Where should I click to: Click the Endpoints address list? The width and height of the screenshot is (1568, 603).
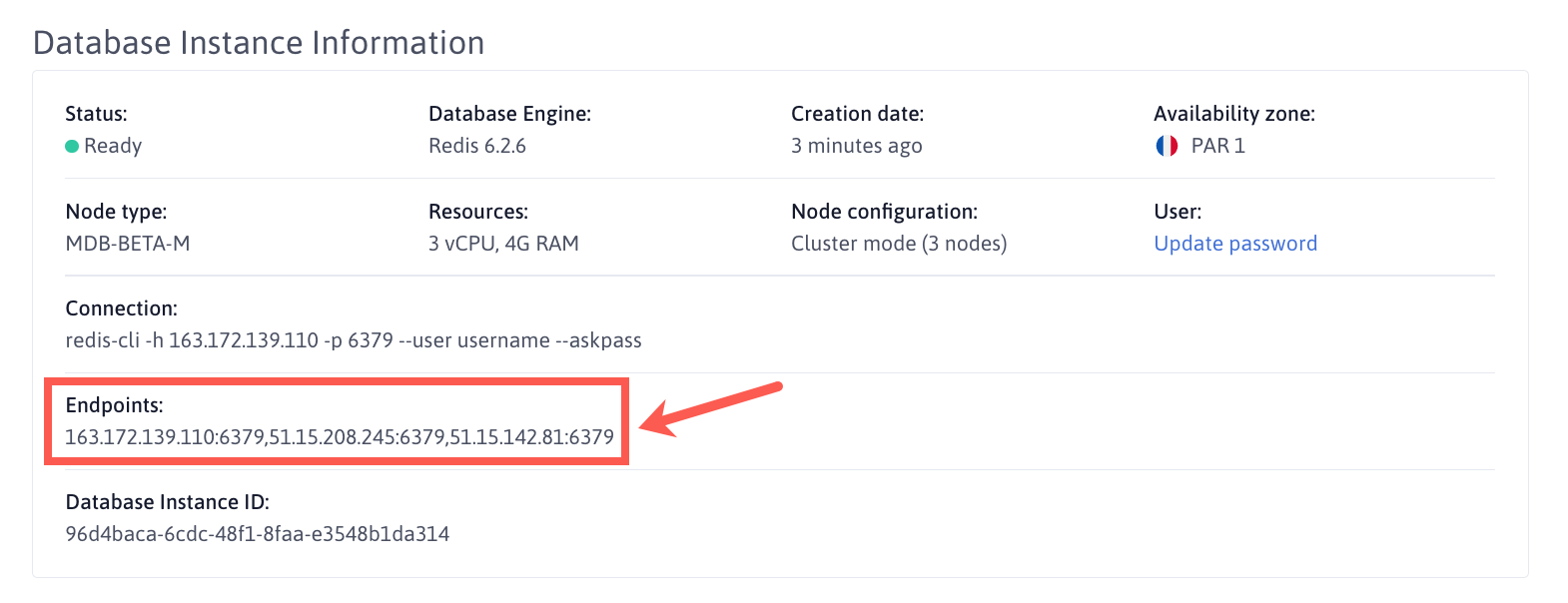tap(340, 437)
